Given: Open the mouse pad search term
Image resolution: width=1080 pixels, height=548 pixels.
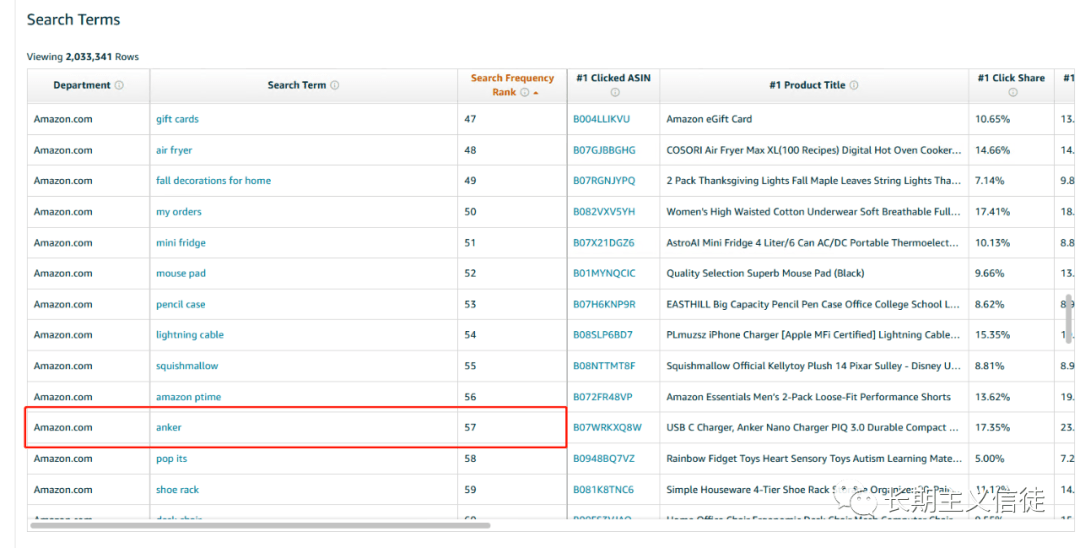Looking at the screenshot, I should [x=180, y=273].
